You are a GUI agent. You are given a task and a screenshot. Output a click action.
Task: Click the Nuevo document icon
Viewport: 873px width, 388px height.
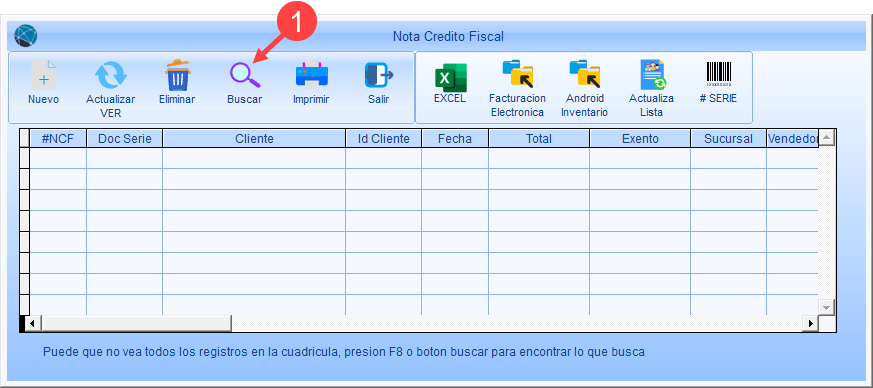pos(43,75)
